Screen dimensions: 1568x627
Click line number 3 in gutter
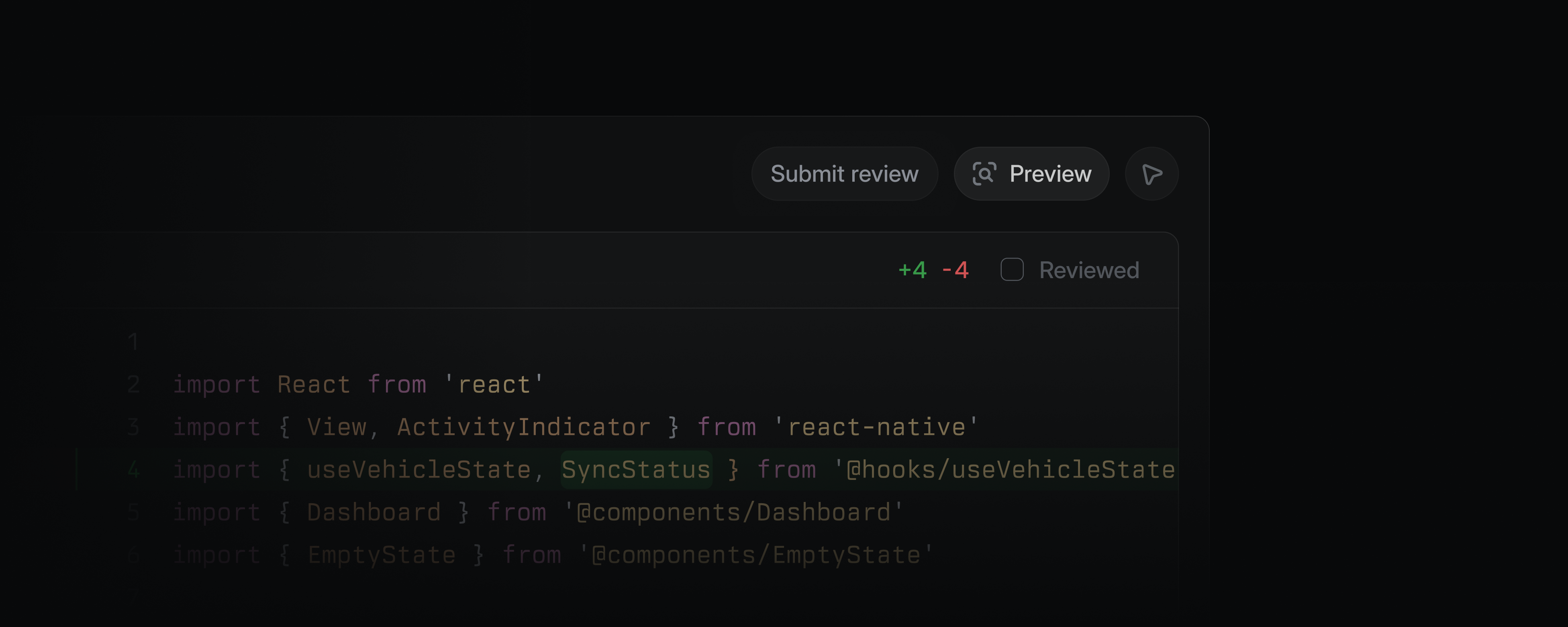pyautogui.click(x=133, y=427)
